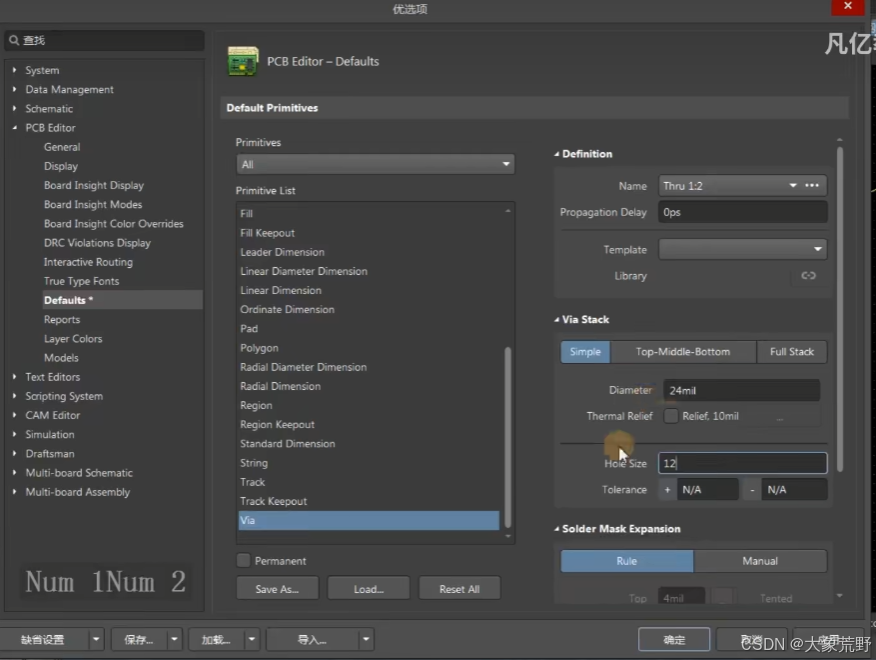Open Board Insight Display page
Screen dimensions: 876x660
pyautogui.click(x=94, y=185)
